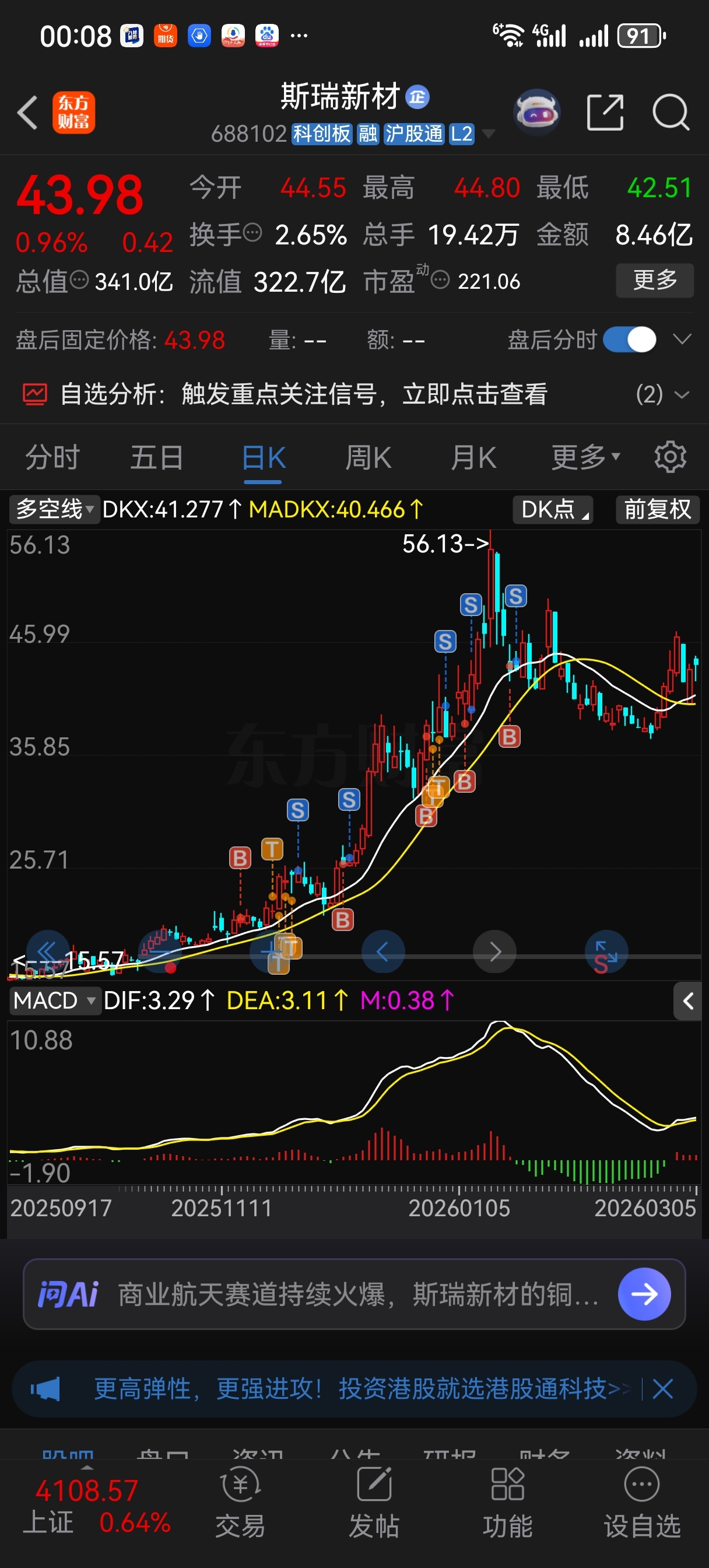709x1568 pixels.
Task: Switch to the 周K chart tab
Action: 368,457
